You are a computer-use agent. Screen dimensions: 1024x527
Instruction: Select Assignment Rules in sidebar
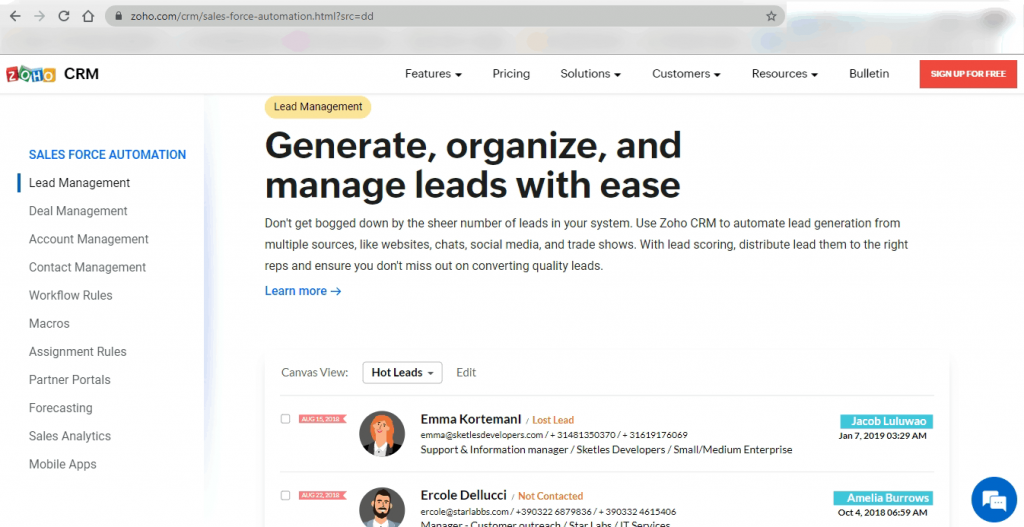tap(78, 351)
